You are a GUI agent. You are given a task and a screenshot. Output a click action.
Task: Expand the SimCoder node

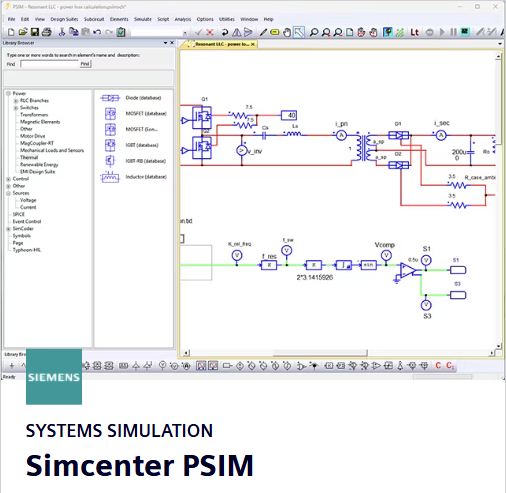[x=9, y=229]
